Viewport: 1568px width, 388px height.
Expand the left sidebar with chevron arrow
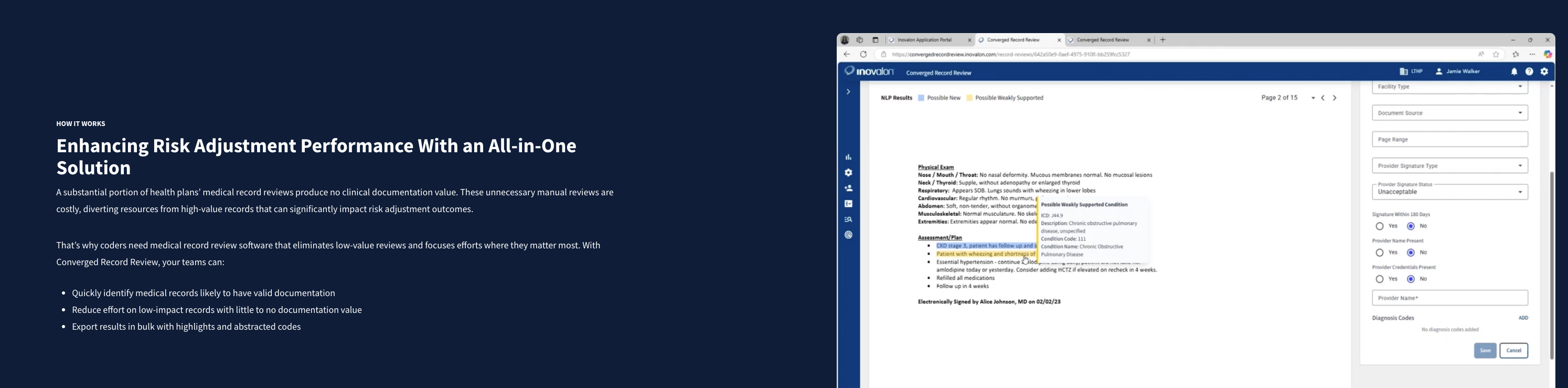[x=848, y=92]
